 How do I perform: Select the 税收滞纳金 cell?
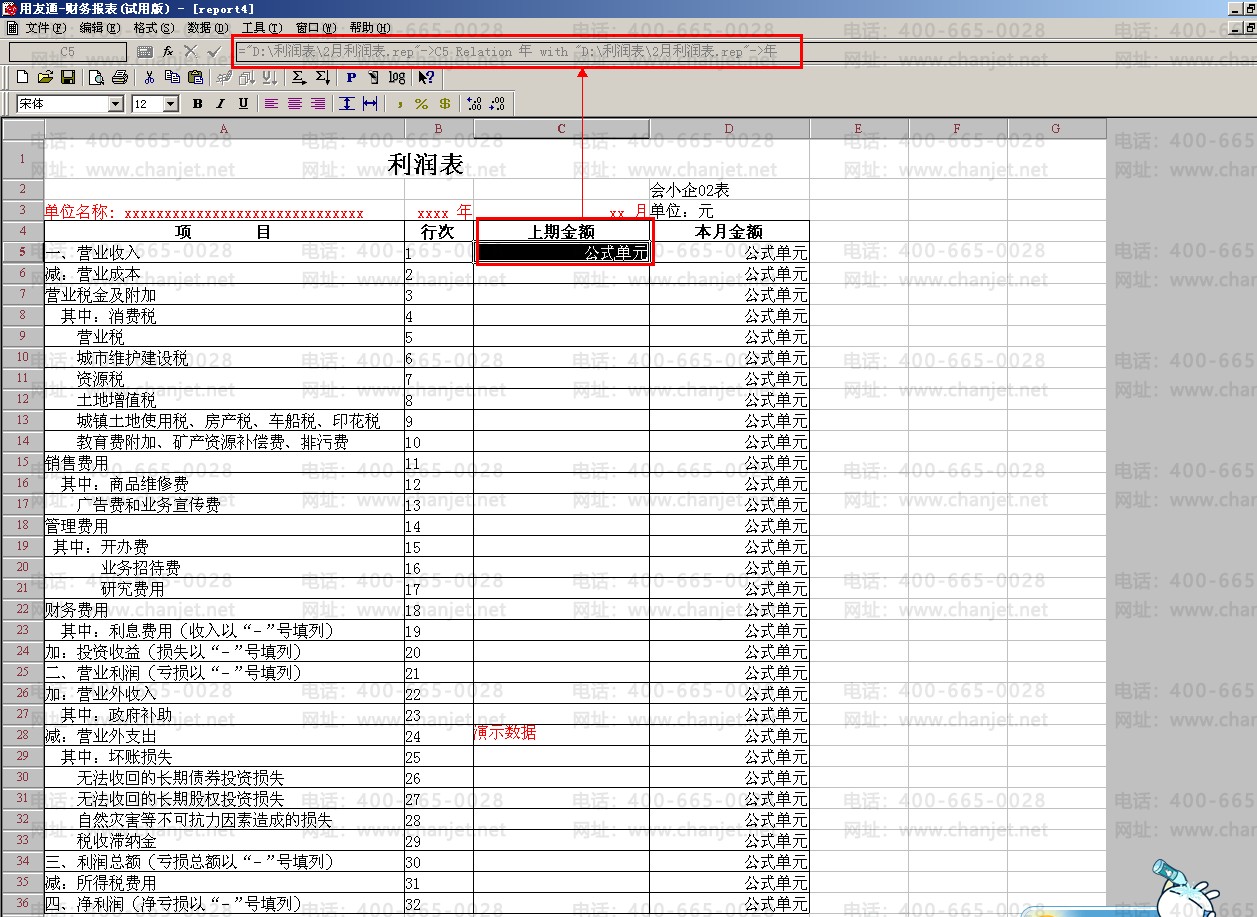click(x=224, y=841)
